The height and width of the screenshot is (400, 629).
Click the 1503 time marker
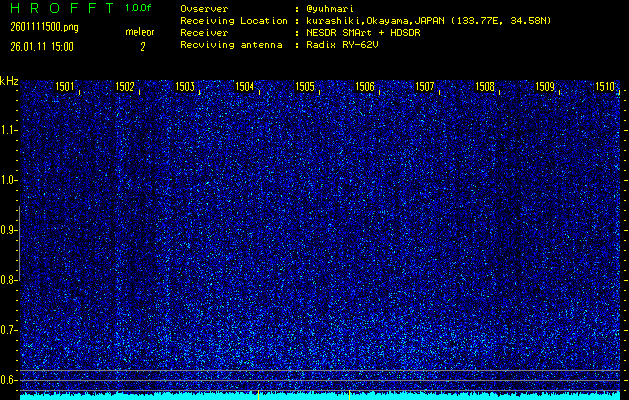tap(185, 87)
